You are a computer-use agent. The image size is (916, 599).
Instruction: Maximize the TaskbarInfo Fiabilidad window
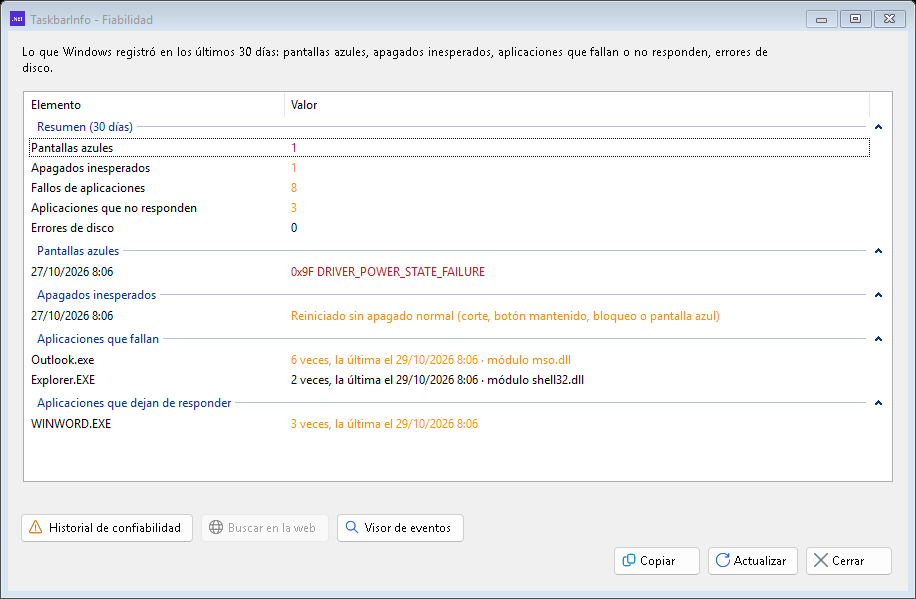tap(855, 19)
